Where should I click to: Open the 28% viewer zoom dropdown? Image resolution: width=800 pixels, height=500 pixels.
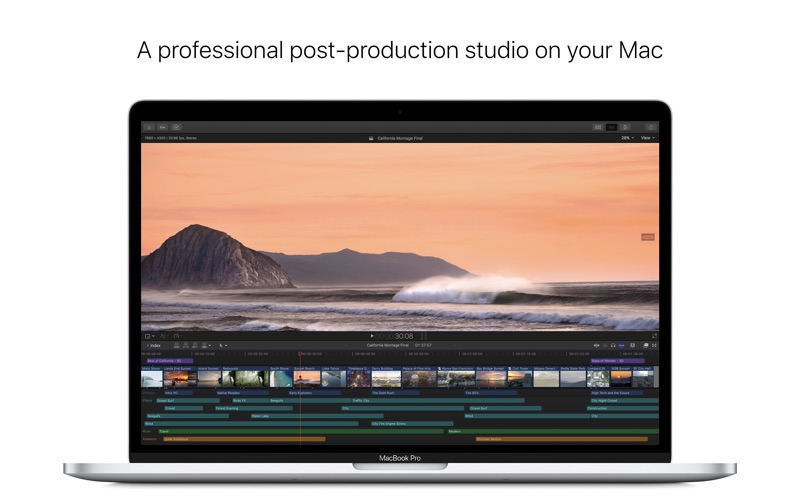click(627, 138)
